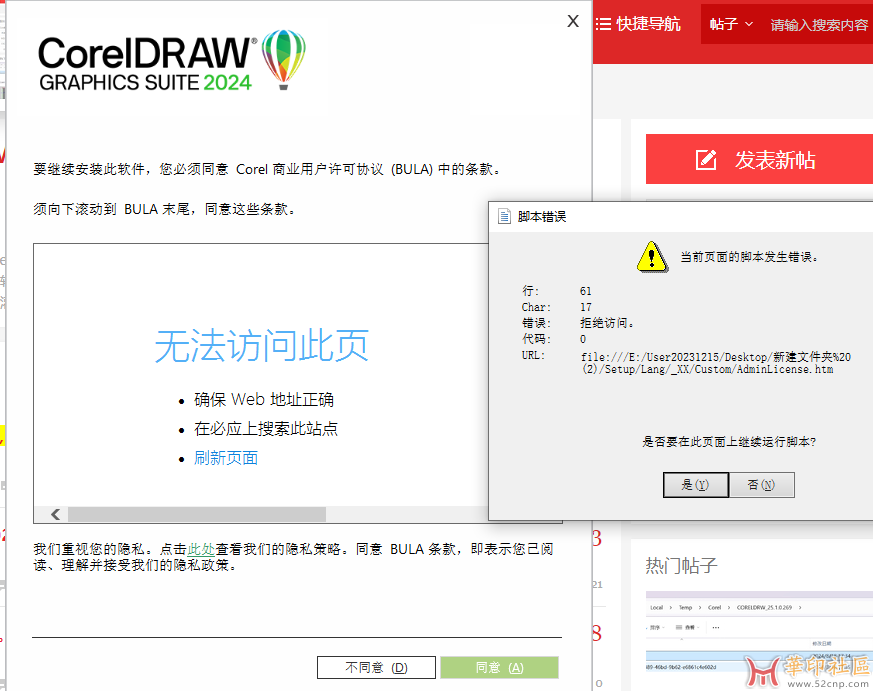Click the 刷新页面 link in the license pane
The width and height of the screenshot is (873, 691).
pos(225,458)
